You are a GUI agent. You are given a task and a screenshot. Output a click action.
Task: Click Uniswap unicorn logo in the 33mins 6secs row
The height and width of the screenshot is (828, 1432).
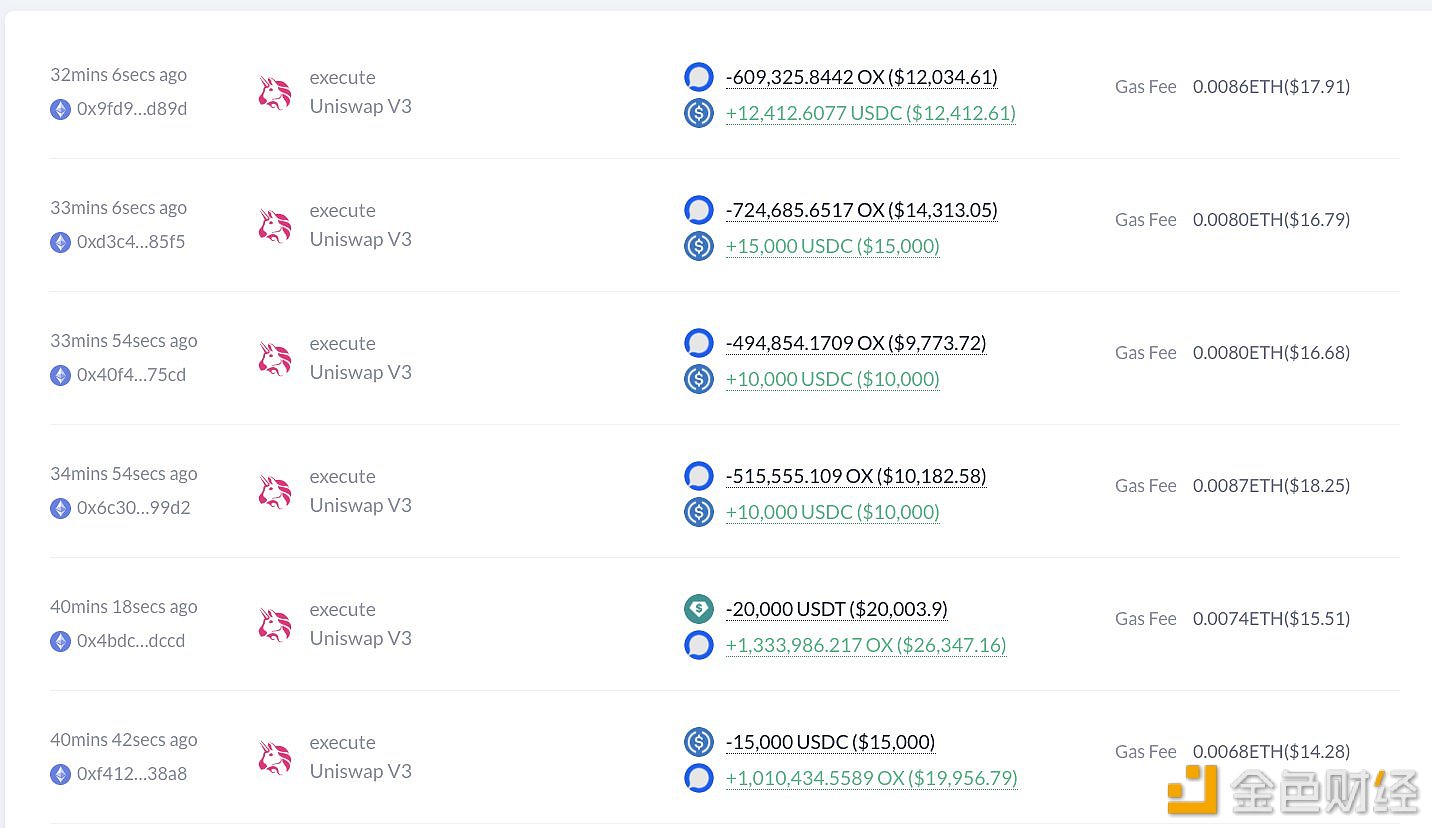(x=275, y=226)
